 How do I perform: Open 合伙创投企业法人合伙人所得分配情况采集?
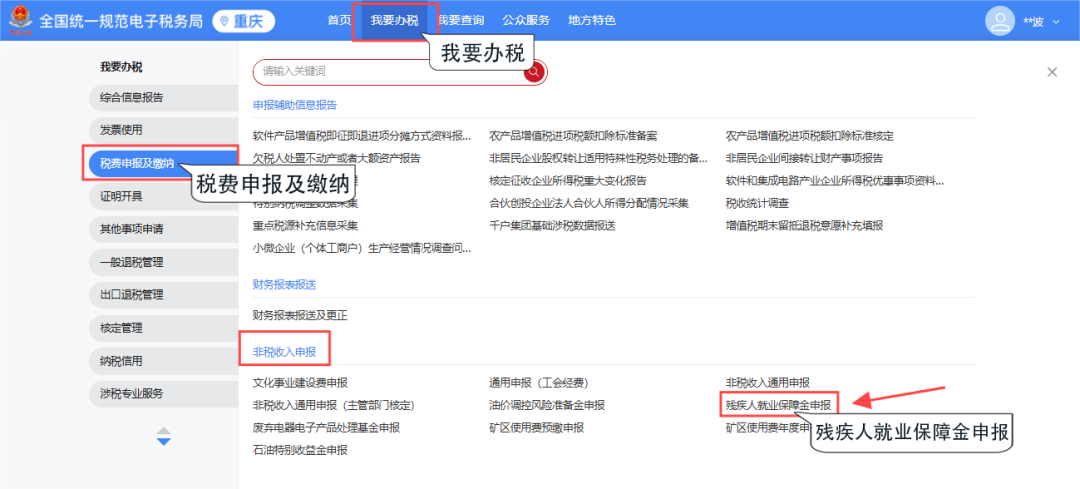click(589, 203)
